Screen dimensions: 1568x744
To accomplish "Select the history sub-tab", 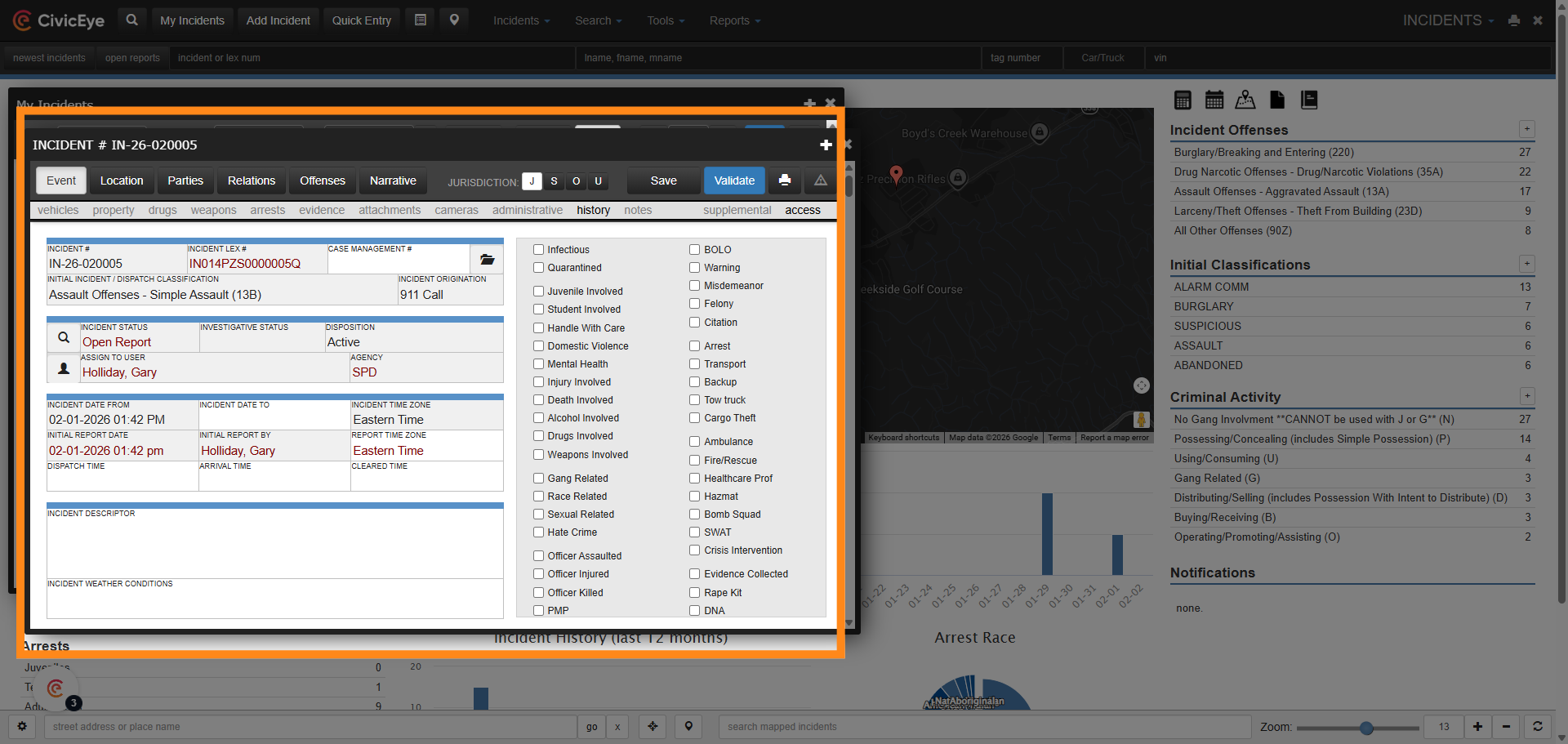I will pos(594,210).
